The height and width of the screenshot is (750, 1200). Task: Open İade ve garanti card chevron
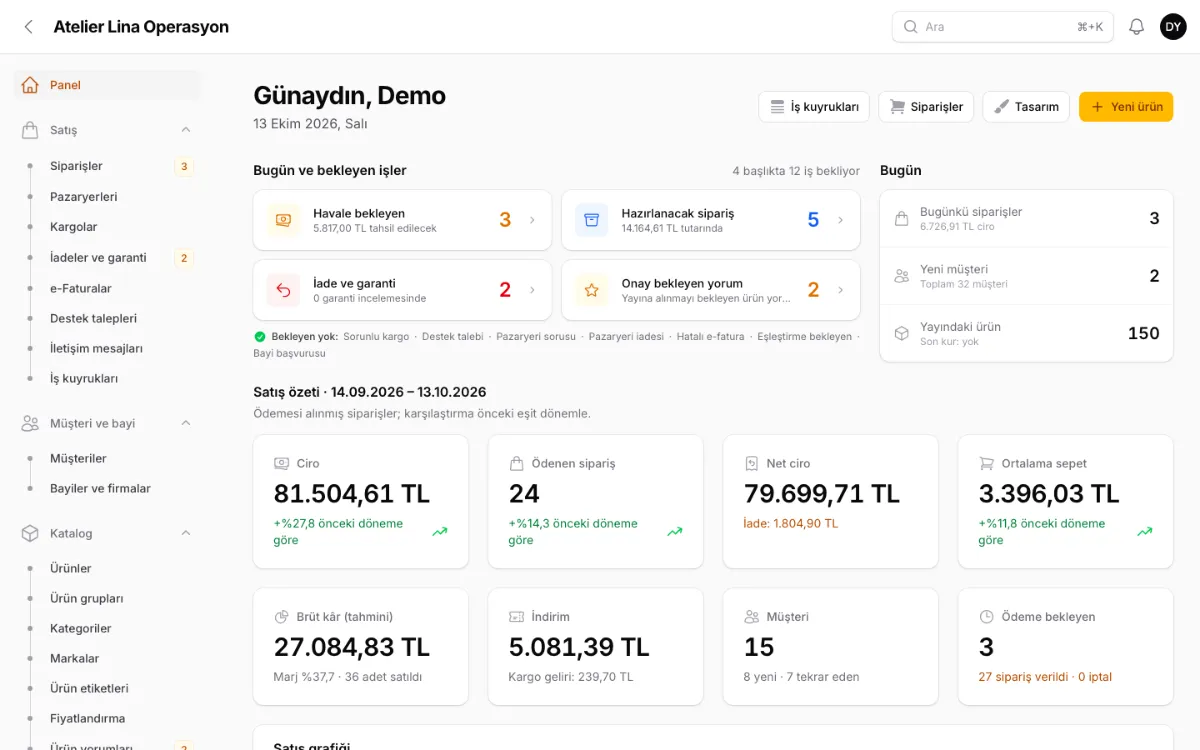tap(532, 290)
